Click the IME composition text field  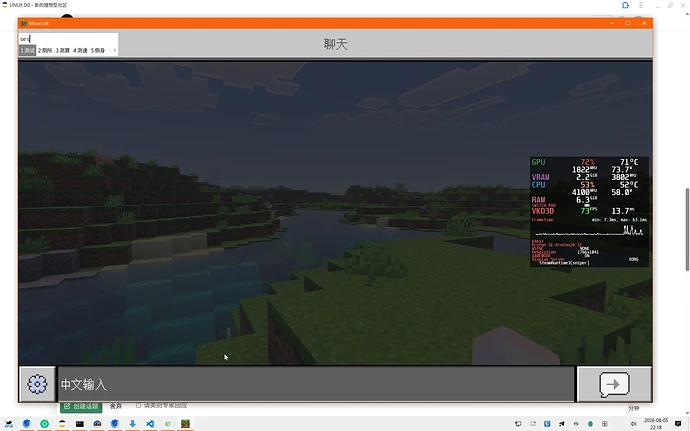click(x=68, y=39)
